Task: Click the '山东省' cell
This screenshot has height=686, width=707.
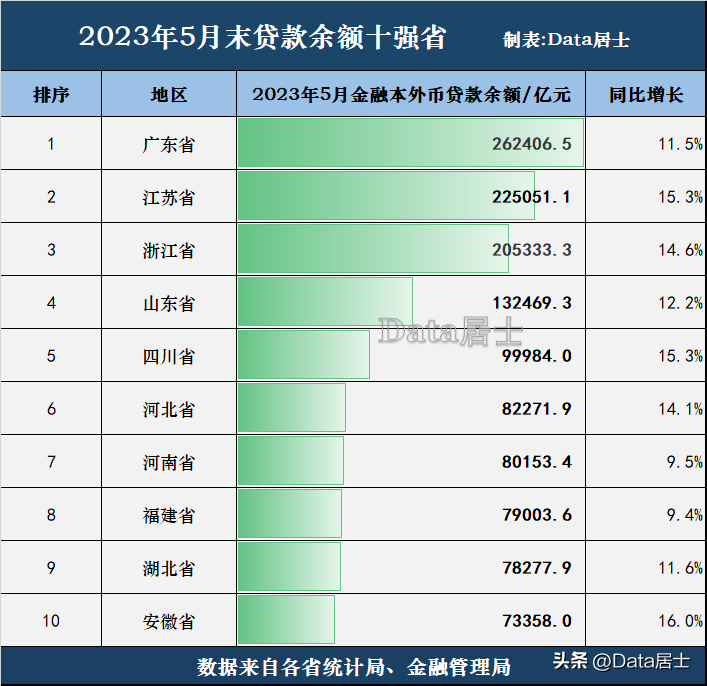Action: pos(169,303)
